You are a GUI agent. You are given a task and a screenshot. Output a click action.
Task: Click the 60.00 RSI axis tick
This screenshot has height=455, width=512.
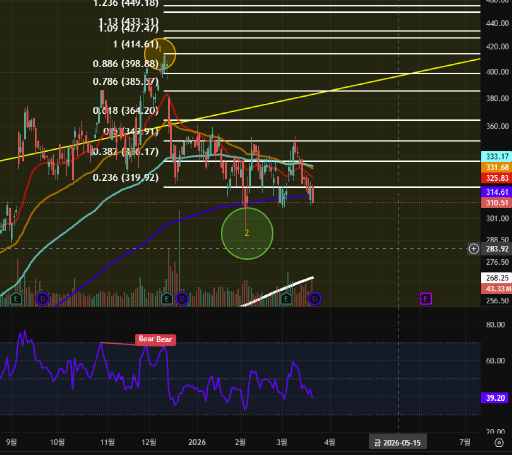click(495, 361)
